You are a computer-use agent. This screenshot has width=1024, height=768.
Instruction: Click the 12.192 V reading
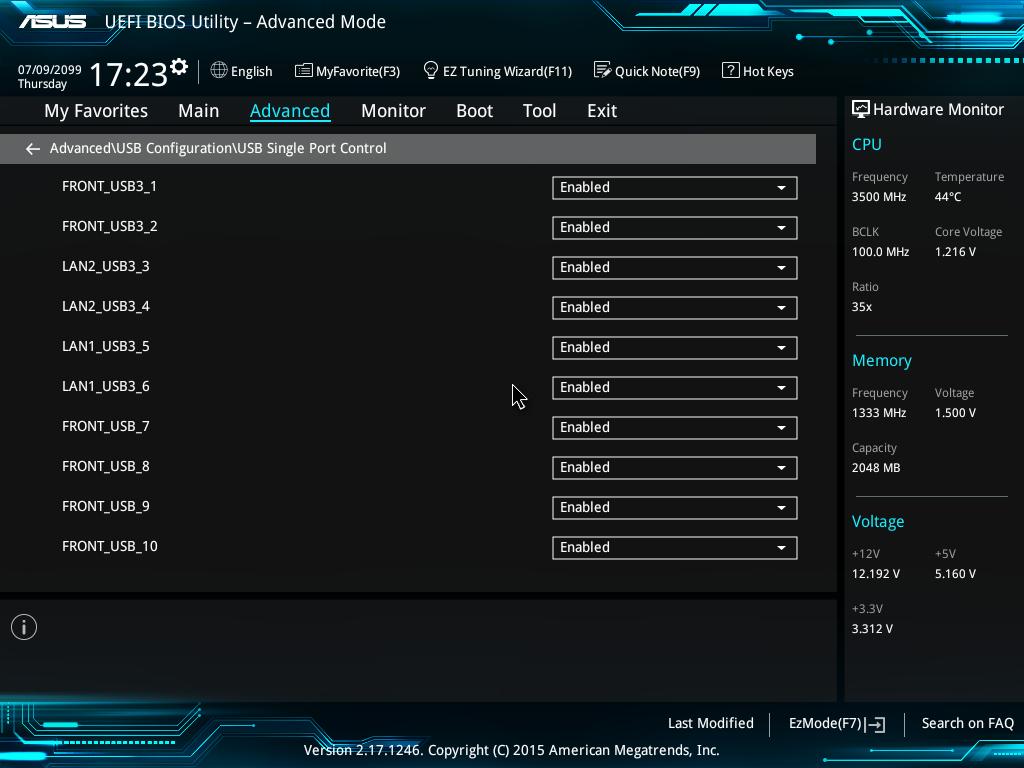pos(875,573)
